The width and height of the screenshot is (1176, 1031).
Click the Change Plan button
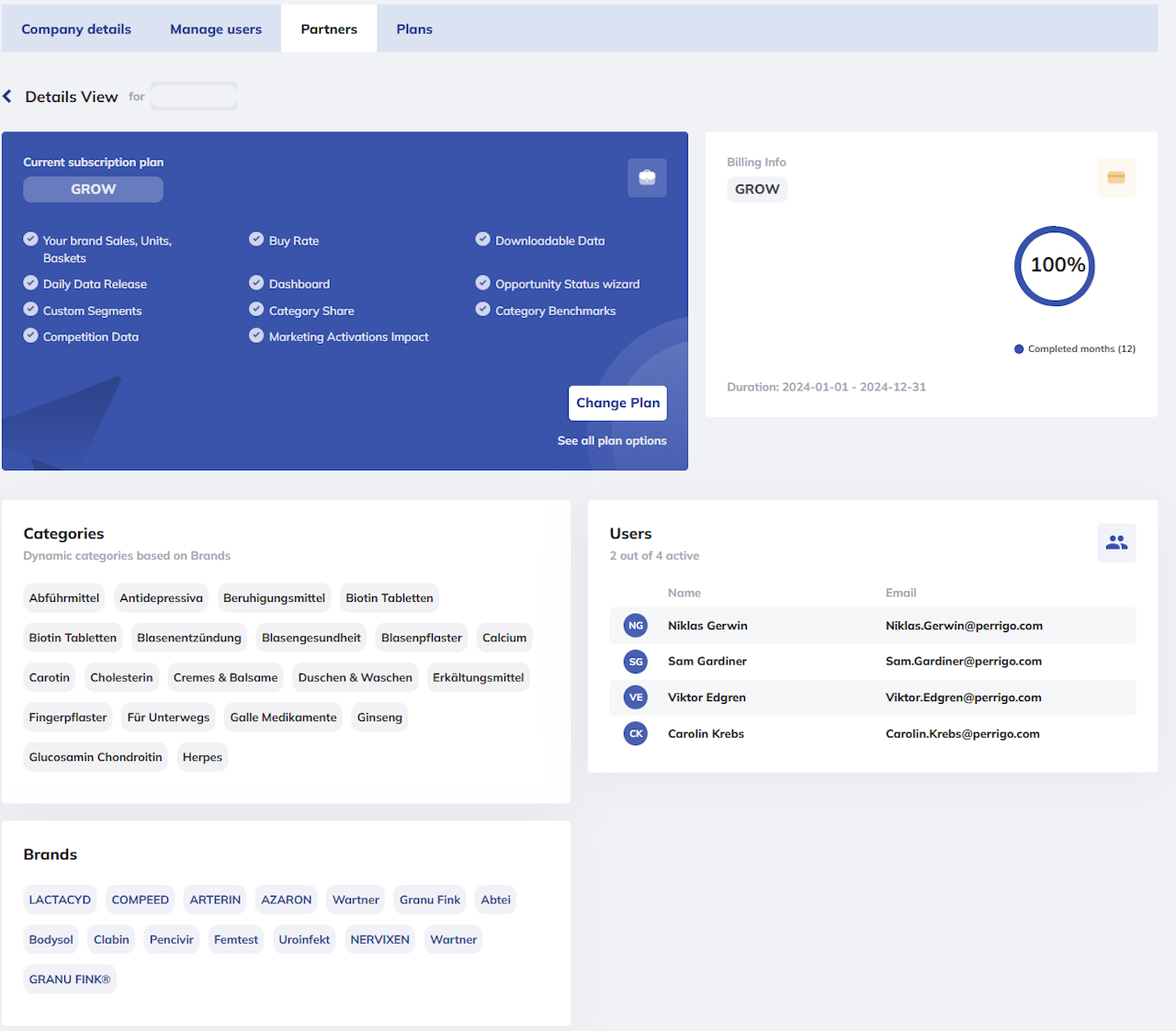[617, 402]
